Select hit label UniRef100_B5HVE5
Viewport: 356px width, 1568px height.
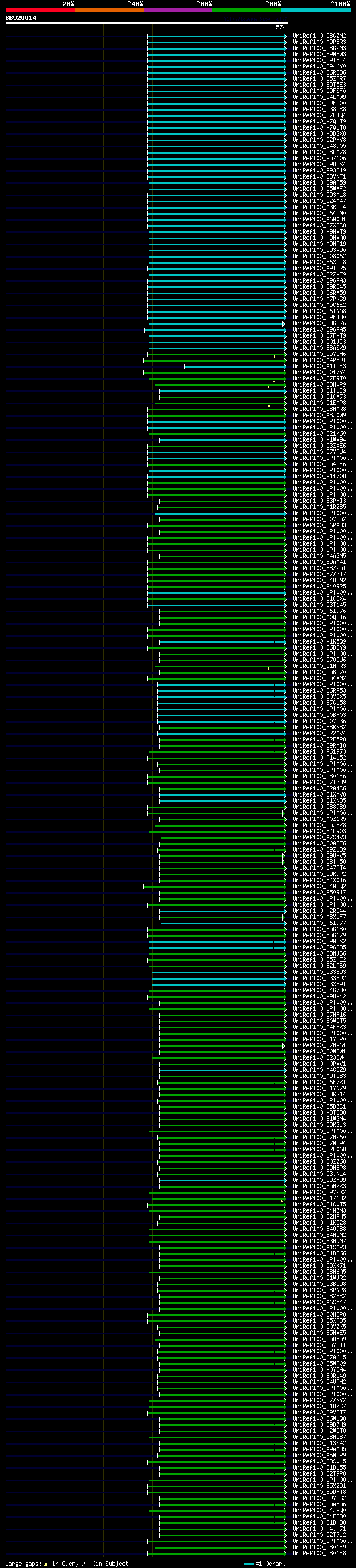point(319,1333)
